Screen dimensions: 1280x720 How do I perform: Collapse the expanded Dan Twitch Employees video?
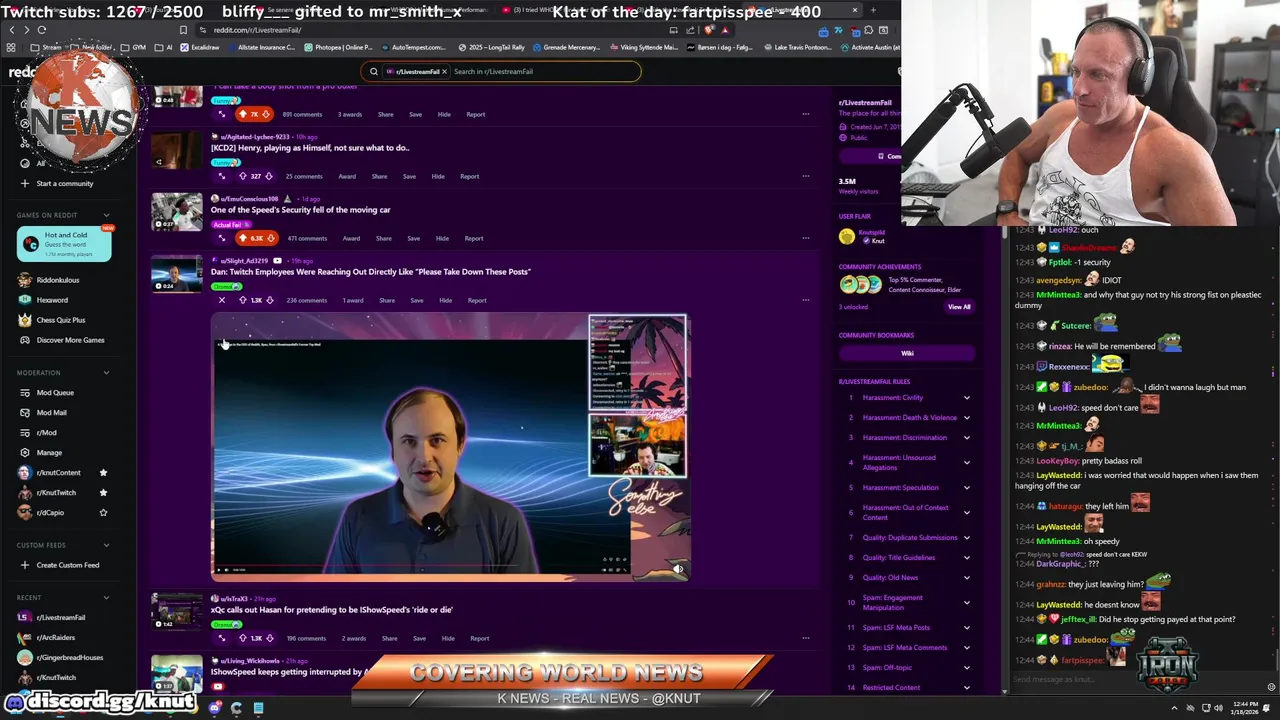coord(222,300)
